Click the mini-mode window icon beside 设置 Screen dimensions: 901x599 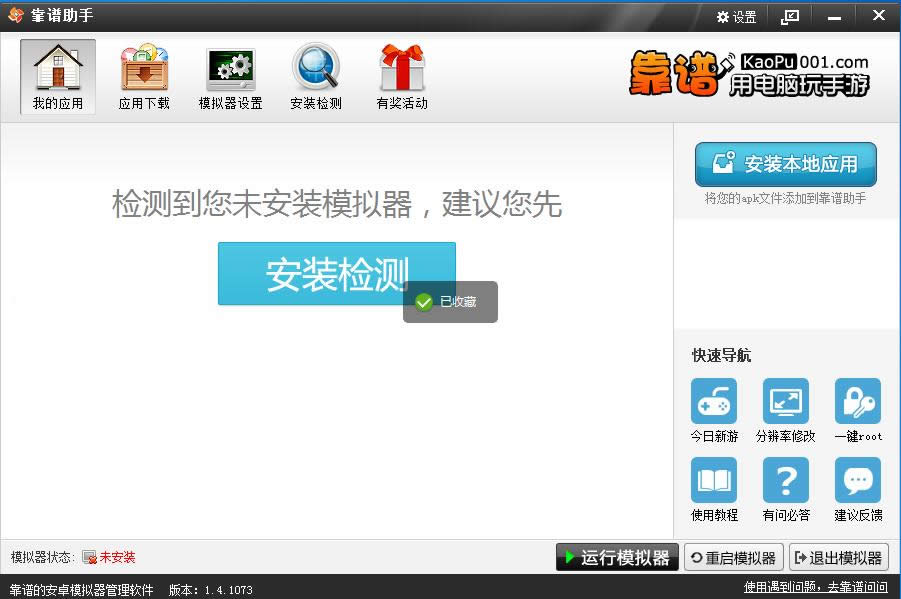[790, 17]
